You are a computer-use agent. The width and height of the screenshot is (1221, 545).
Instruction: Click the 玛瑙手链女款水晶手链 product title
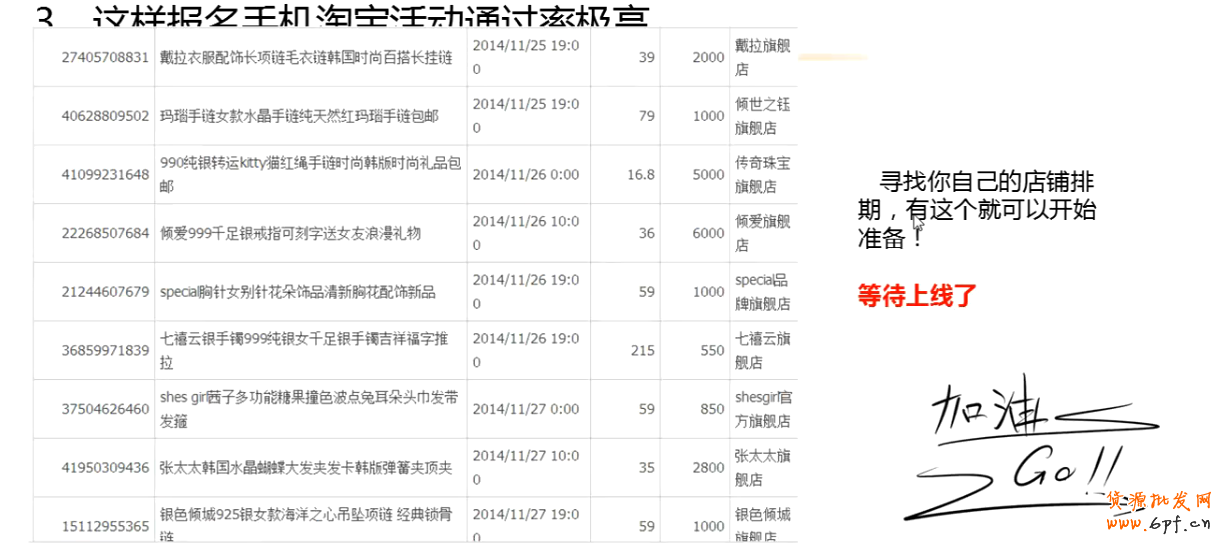[299, 117]
